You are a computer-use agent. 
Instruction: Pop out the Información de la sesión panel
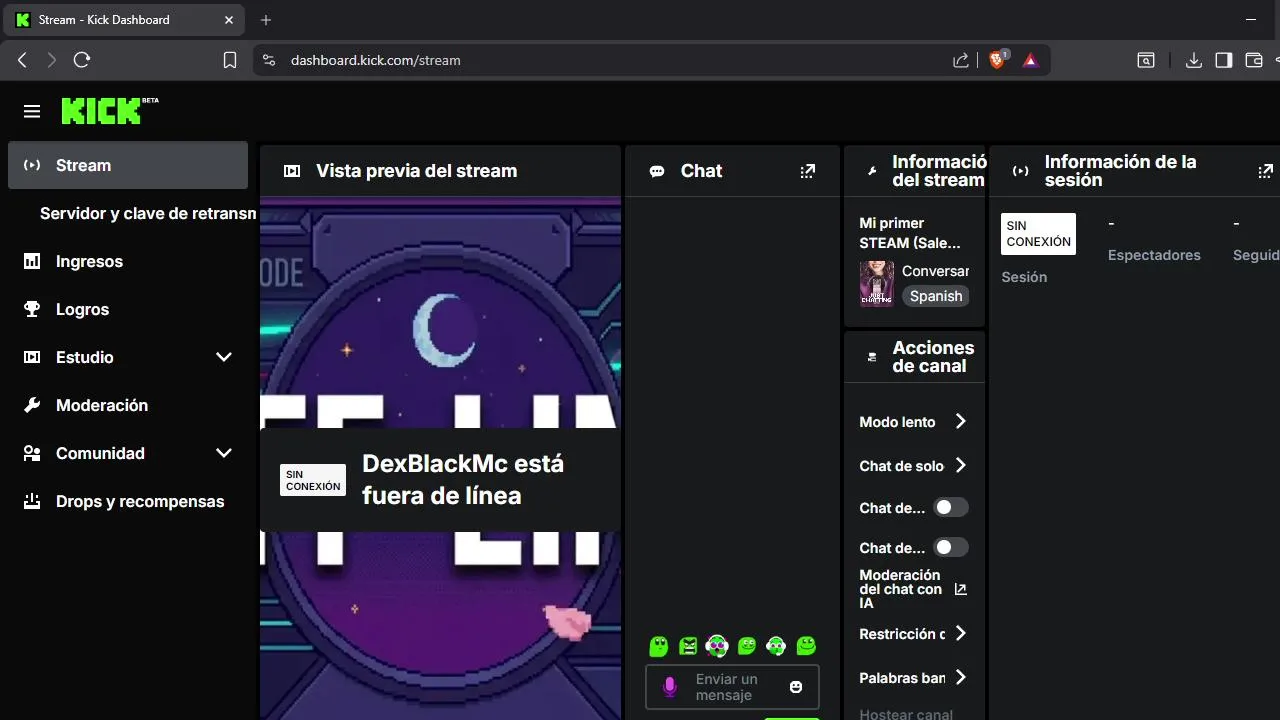coord(1265,171)
